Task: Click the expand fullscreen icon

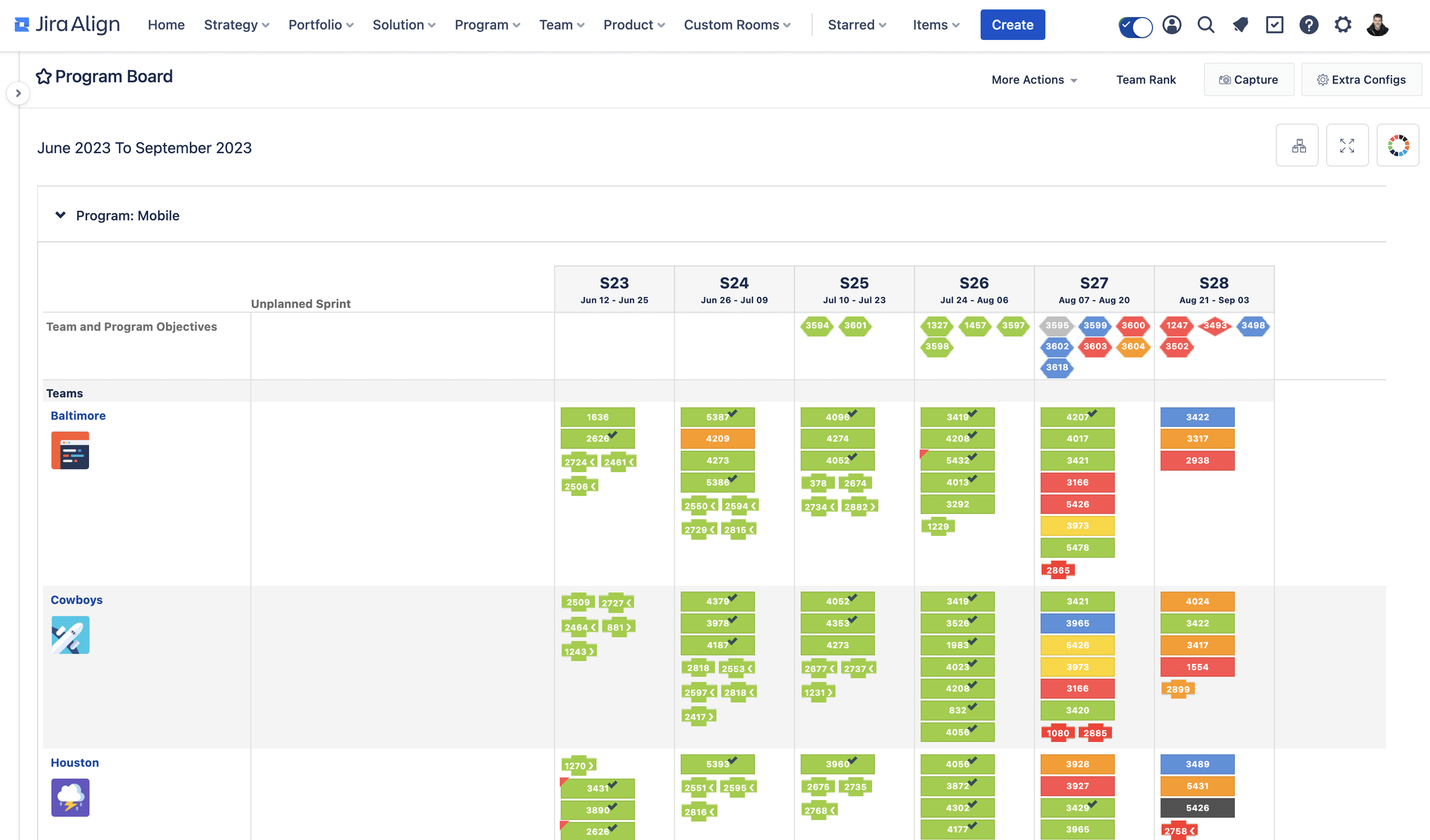Action: (x=1347, y=145)
